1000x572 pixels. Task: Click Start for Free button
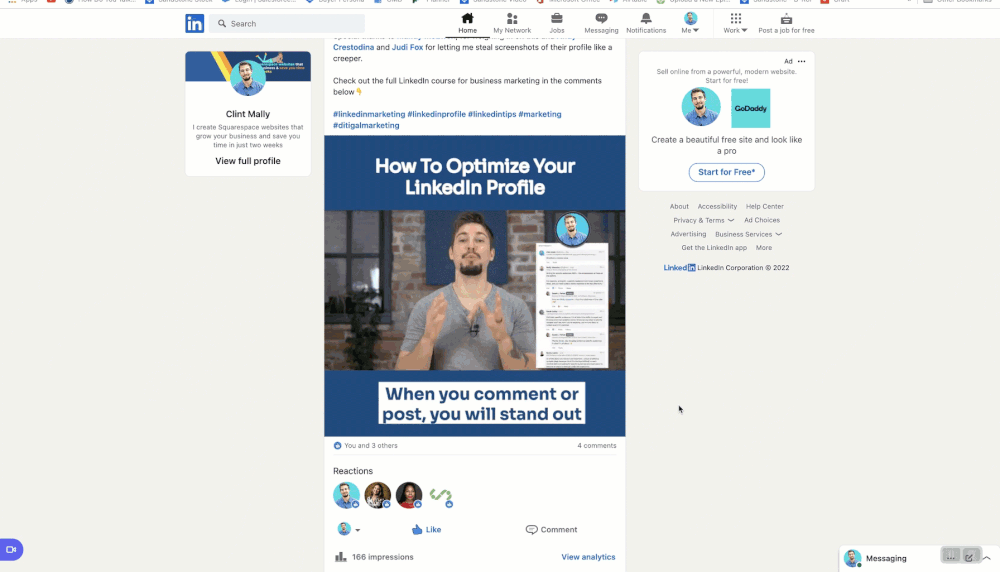[x=726, y=172]
